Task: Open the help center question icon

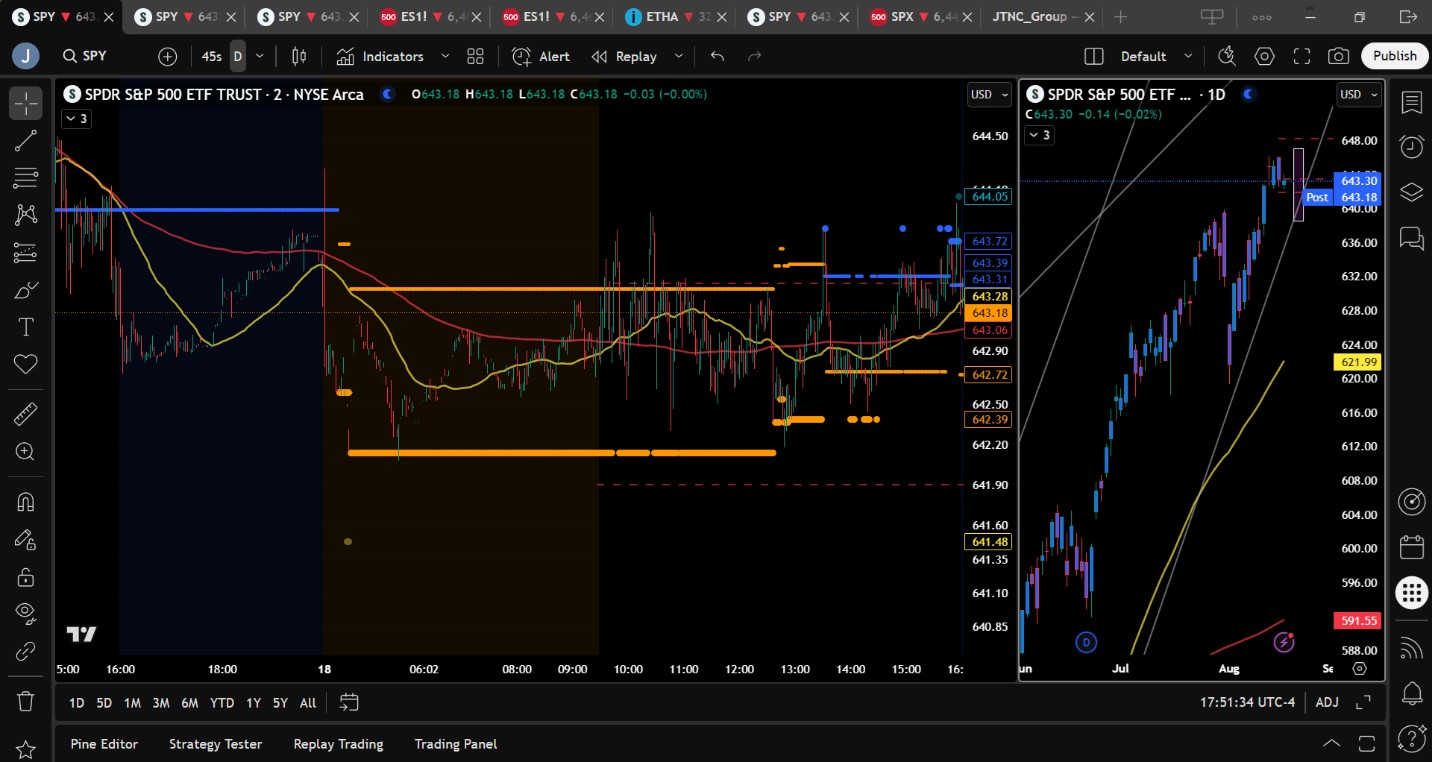Action: tap(1411, 737)
